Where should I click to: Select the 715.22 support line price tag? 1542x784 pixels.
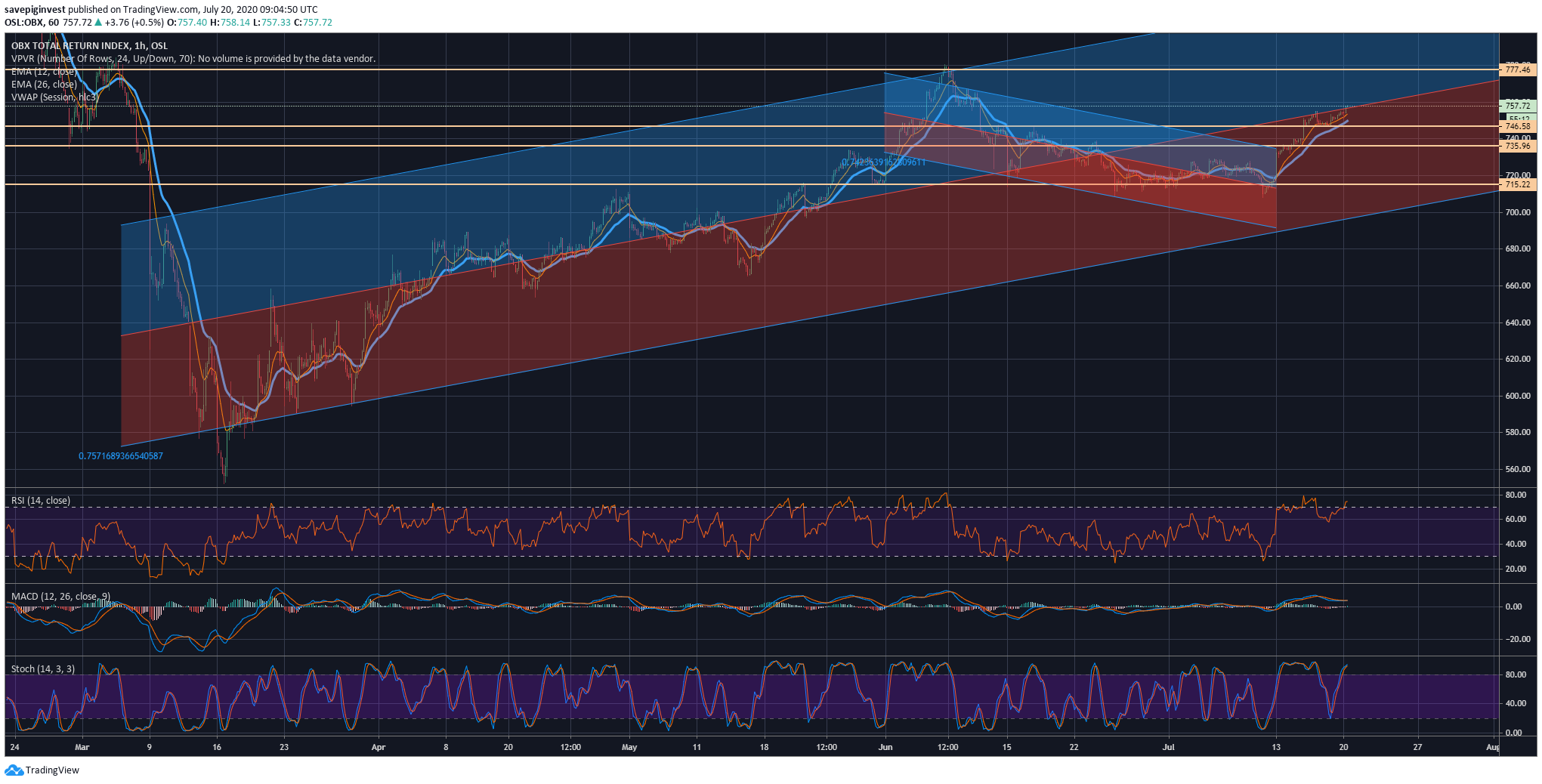point(1517,184)
